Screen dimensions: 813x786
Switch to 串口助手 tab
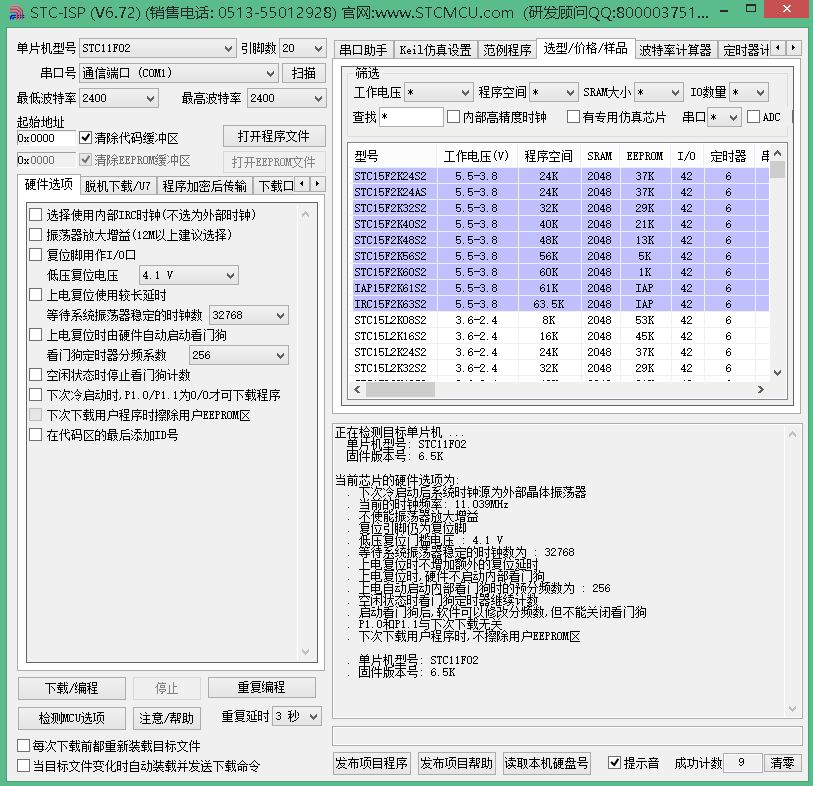click(x=363, y=50)
